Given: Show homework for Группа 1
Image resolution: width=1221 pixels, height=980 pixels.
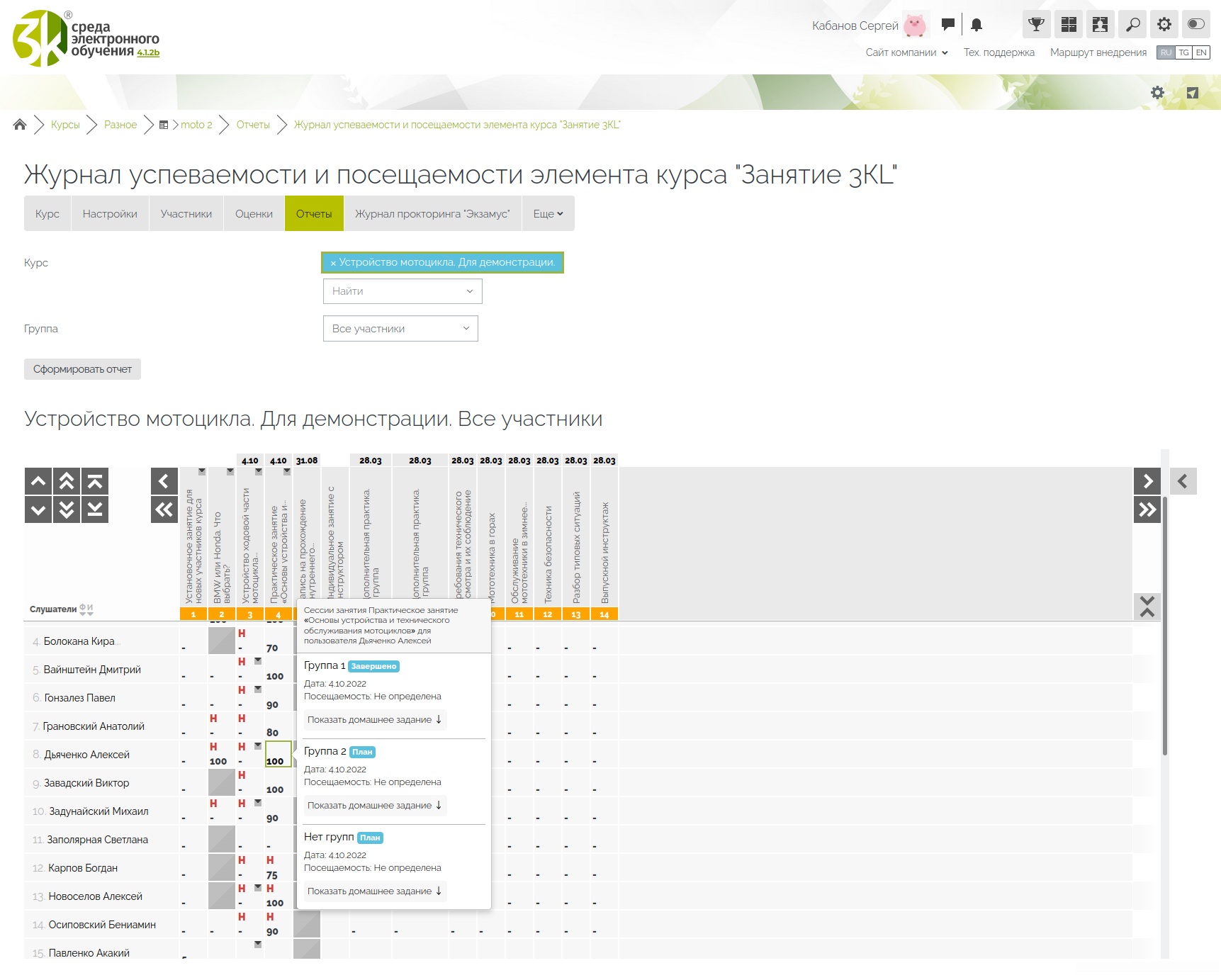Looking at the screenshot, I should click(375, 720).
